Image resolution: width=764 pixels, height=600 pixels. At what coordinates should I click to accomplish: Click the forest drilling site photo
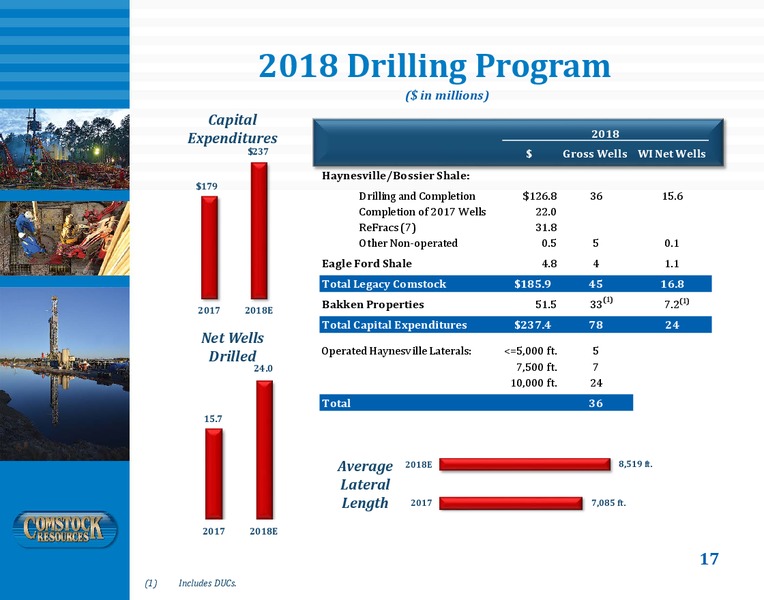[x=65, y=149]
